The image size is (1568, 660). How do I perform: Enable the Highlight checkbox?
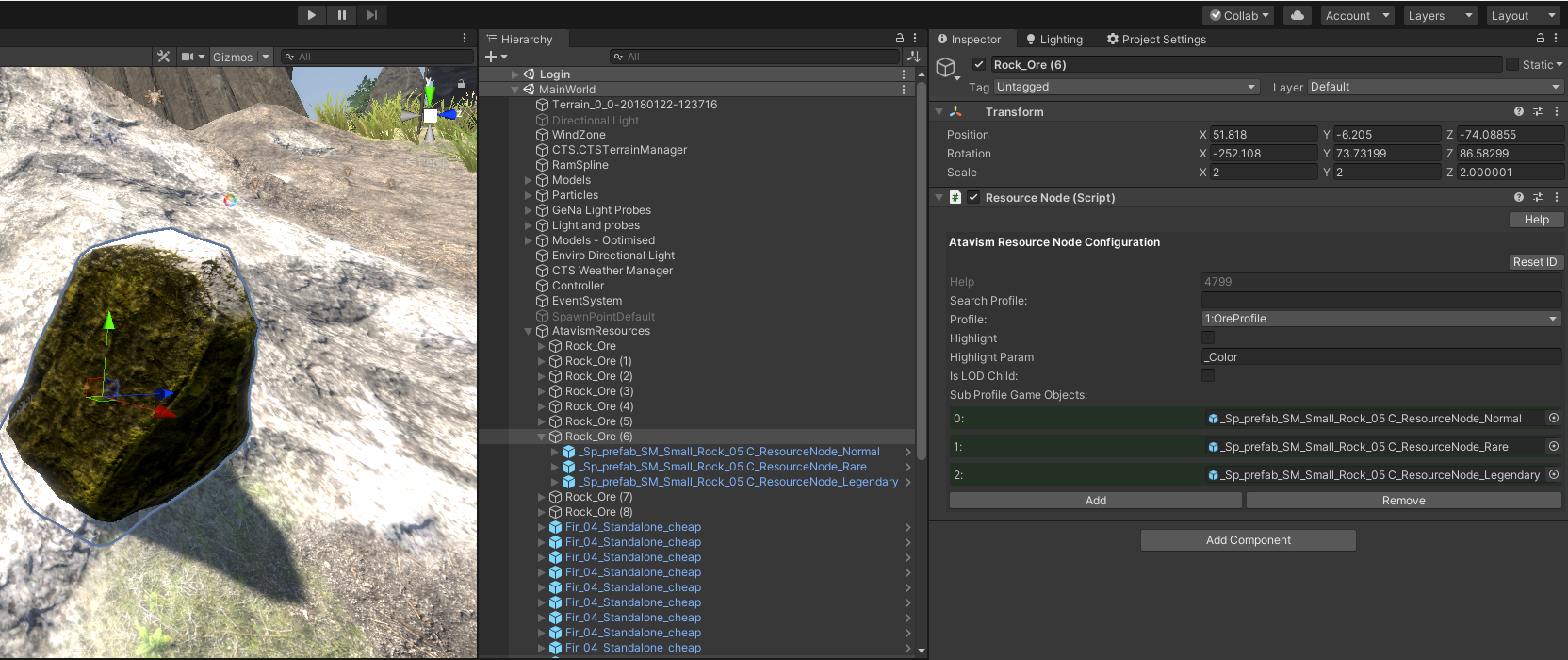tap(1208, 338)
